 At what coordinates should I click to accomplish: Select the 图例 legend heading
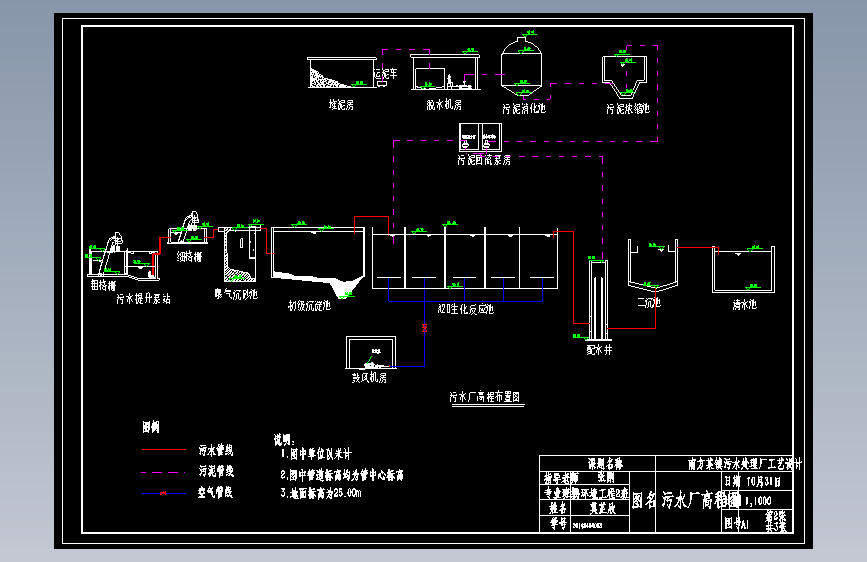151,427
